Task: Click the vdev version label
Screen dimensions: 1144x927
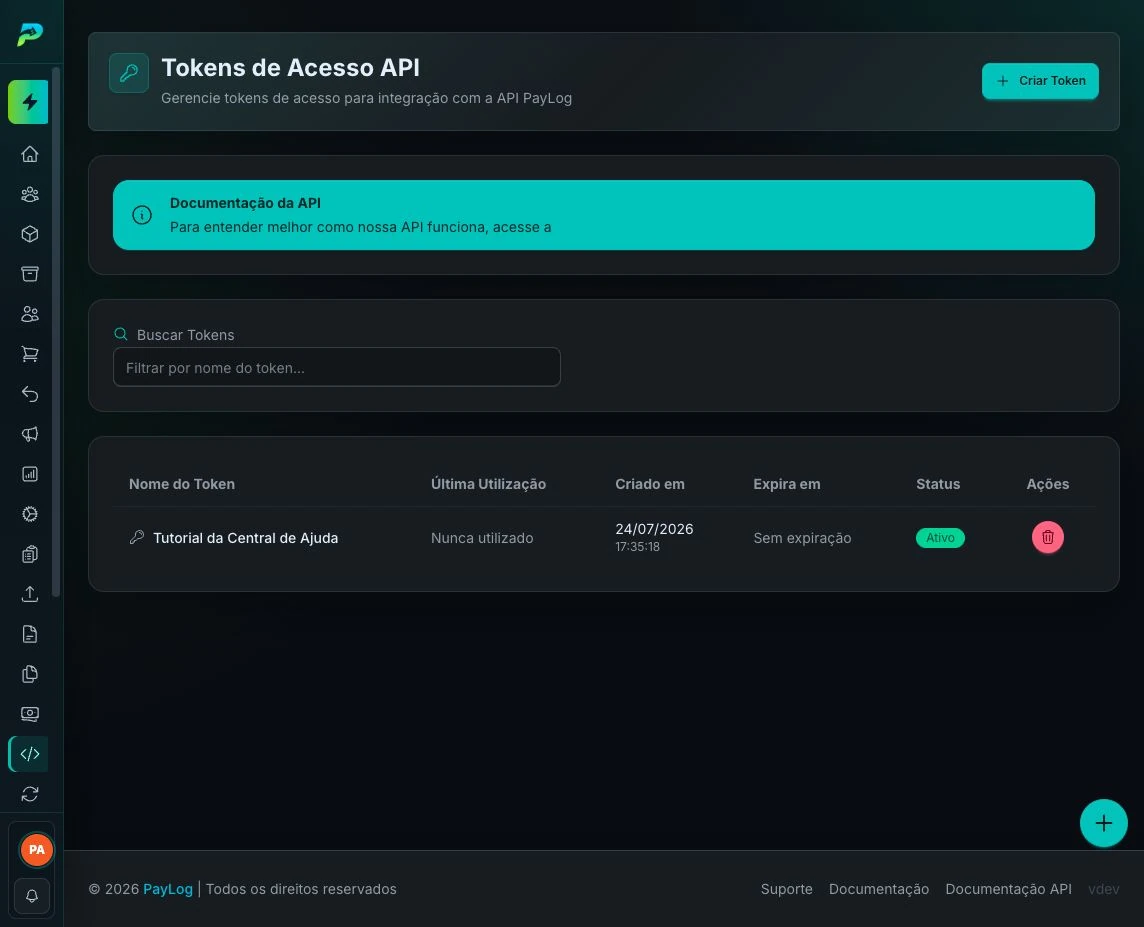Action: point(1104,889)
